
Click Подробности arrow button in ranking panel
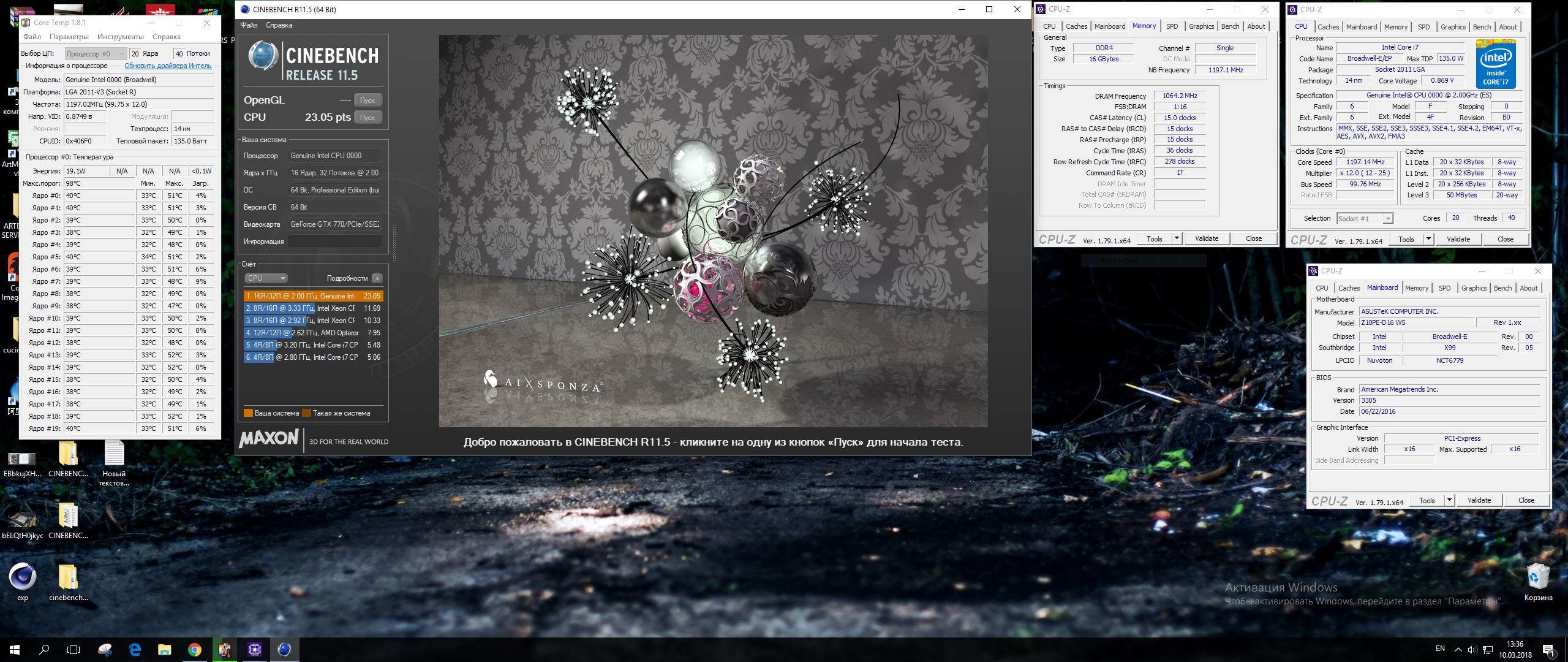tap(377, 278)
